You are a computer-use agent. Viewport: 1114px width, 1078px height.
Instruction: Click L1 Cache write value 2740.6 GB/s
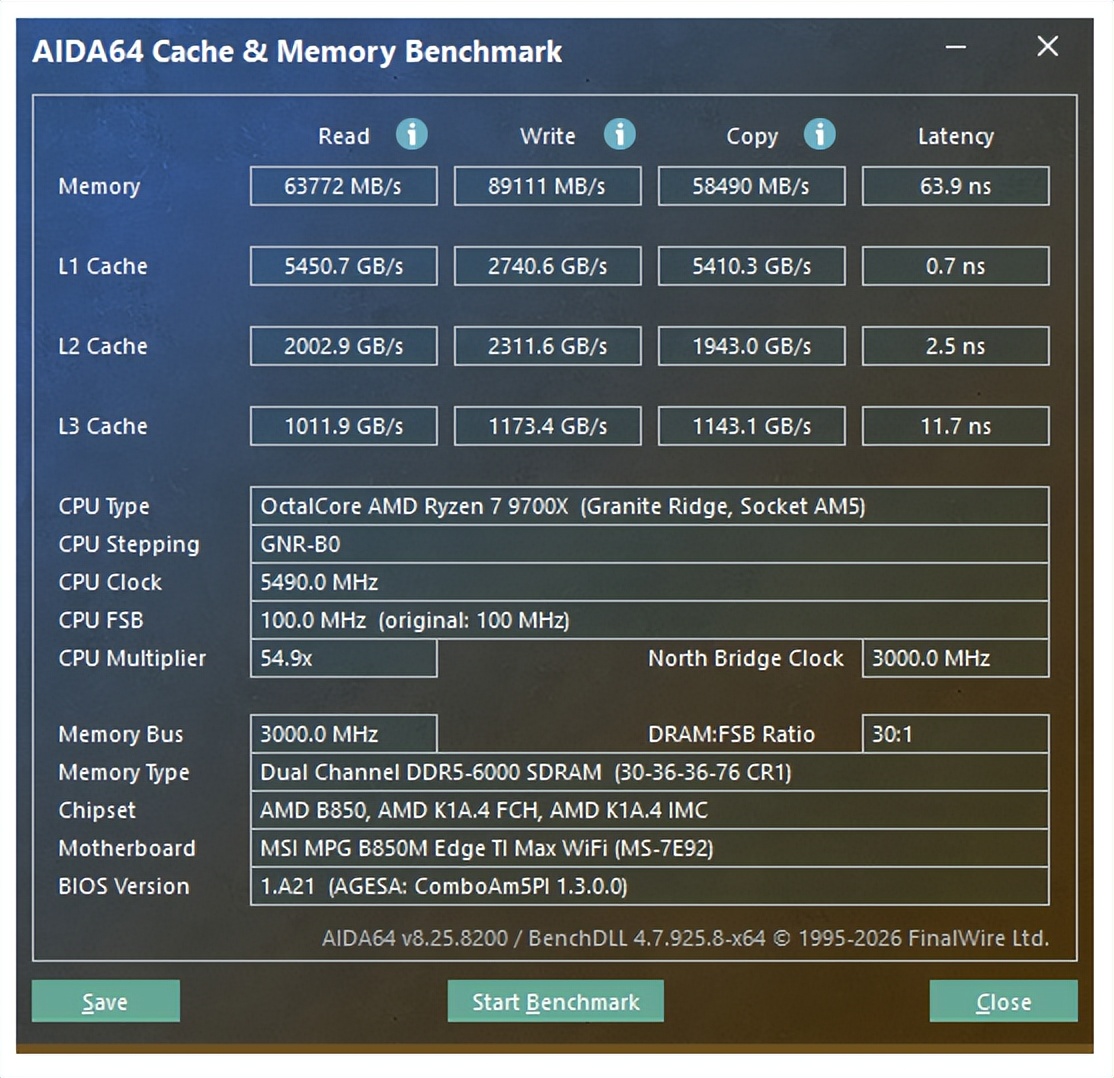pos(548,266)
